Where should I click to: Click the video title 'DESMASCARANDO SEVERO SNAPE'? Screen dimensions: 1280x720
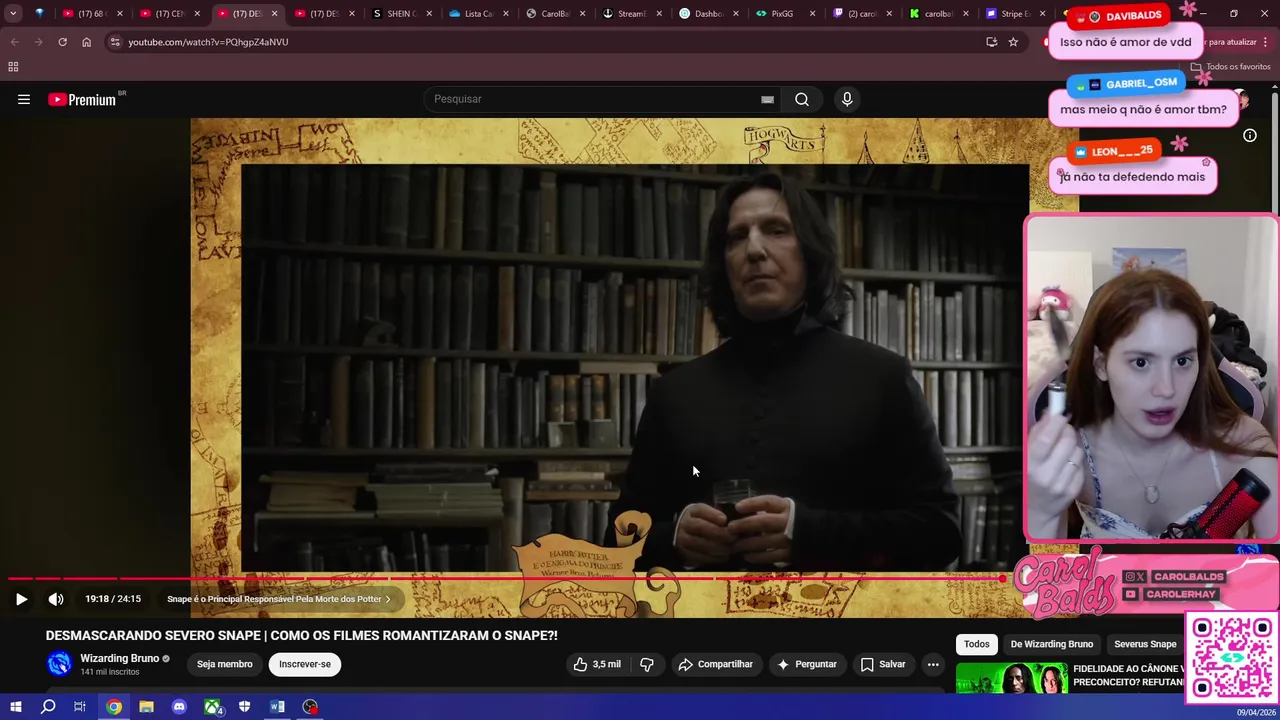point(301,635)
